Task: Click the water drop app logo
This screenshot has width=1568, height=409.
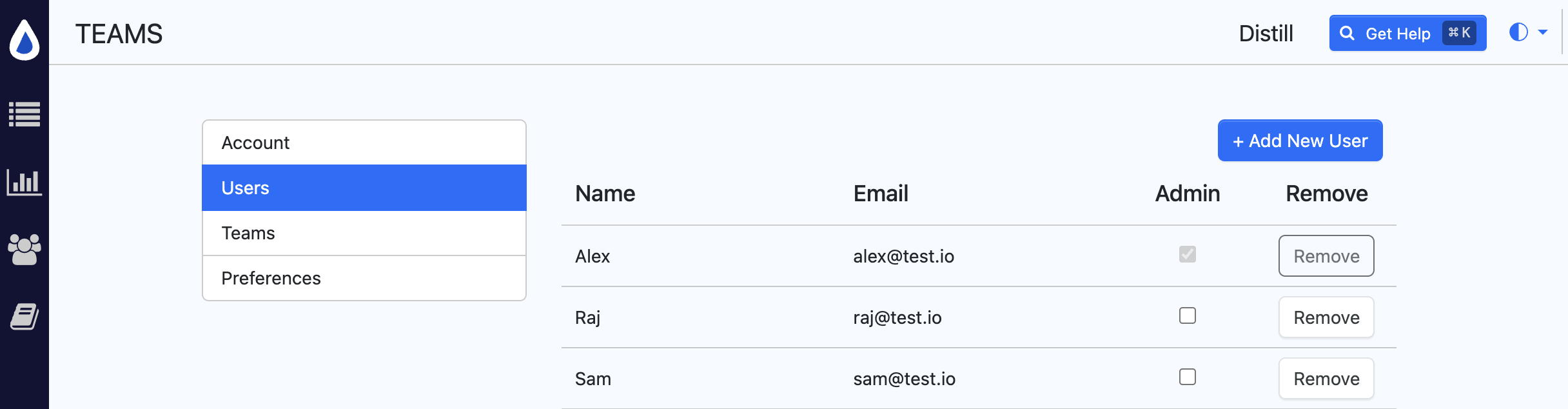Action: 25,40
